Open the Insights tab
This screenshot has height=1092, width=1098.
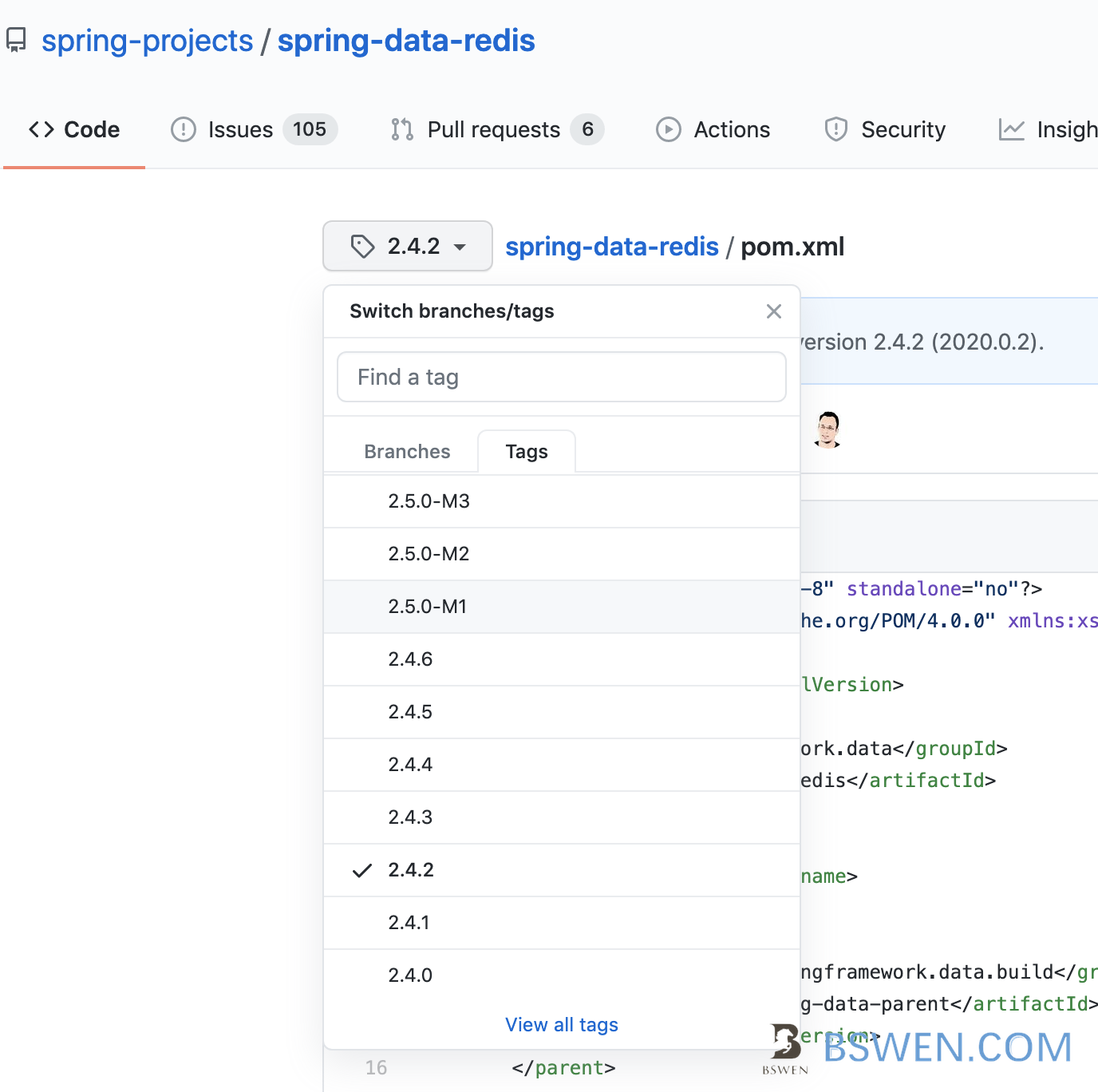point(1048,129)
